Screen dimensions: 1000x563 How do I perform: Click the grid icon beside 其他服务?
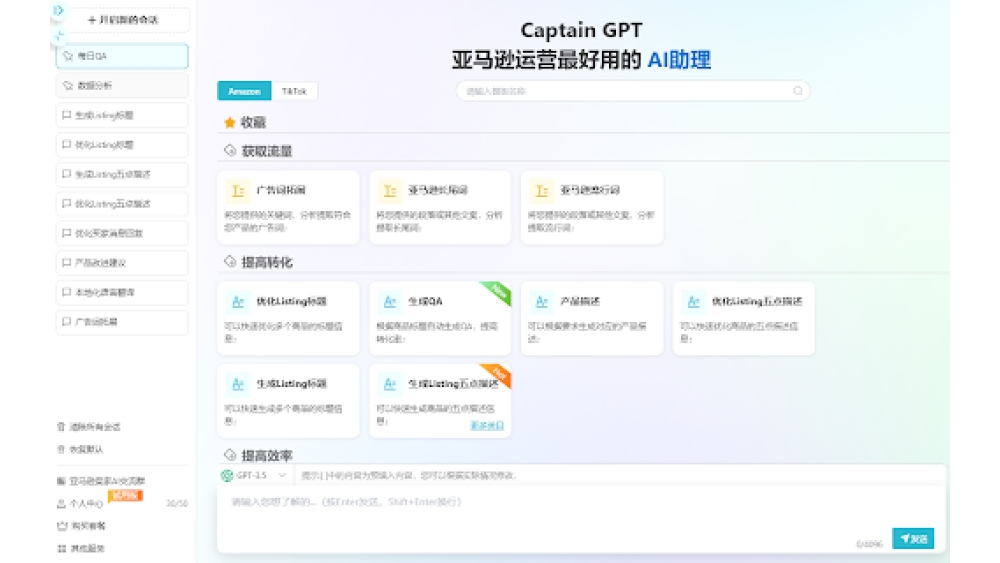pos(62,548)
